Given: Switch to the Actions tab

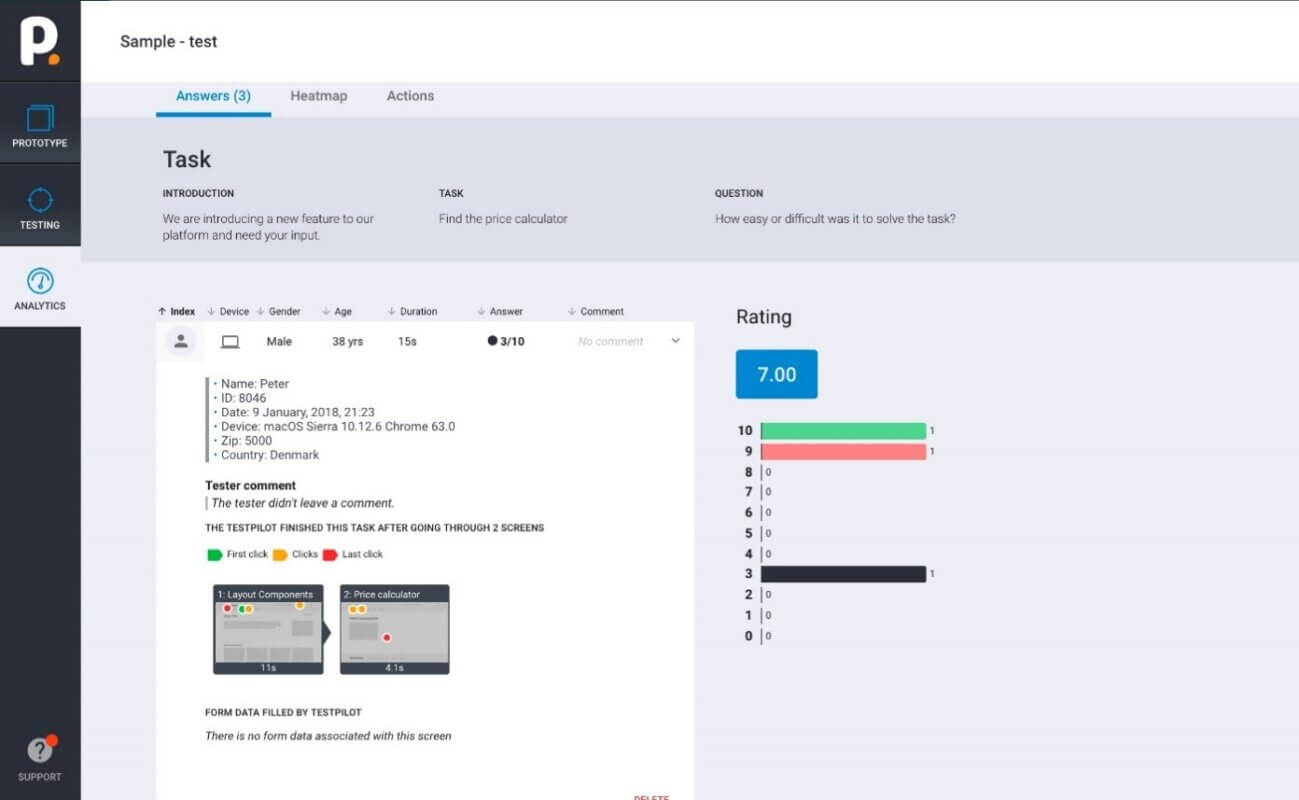Looking at the screenshot, I should pos(410,96).
